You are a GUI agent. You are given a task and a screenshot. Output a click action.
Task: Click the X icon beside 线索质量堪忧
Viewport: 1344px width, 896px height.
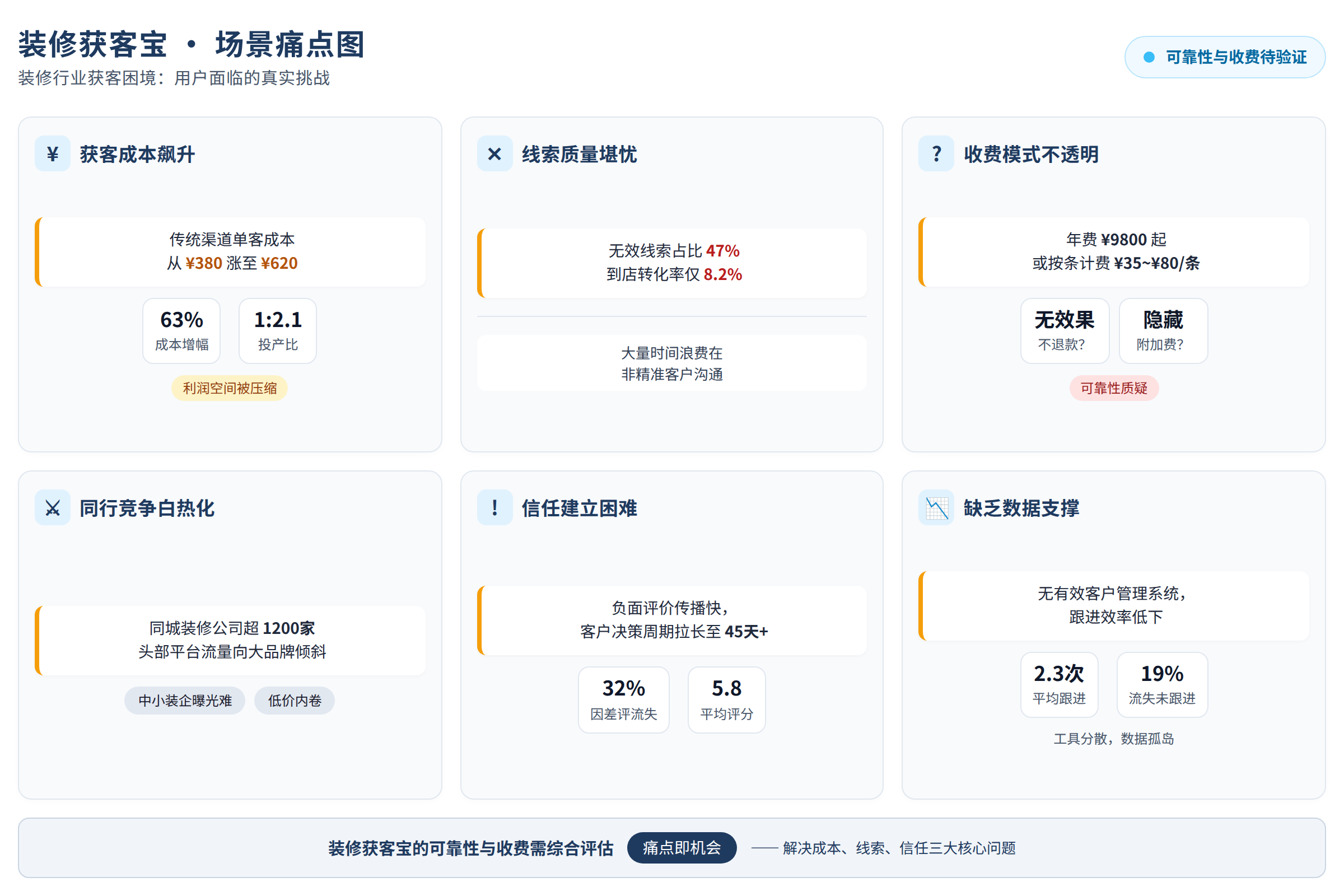click(495, 153)
